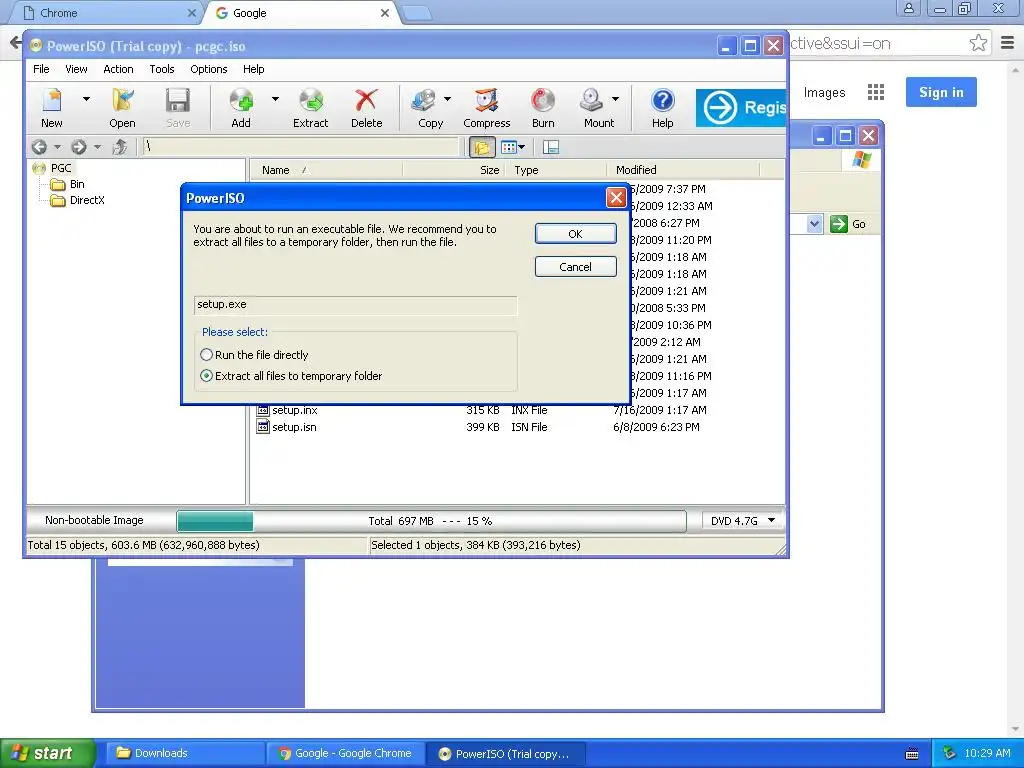Screen dimensions: 1024x768
Task: Sort by the Modified column header
Action: pyautogui.click(x=683, y=170)
